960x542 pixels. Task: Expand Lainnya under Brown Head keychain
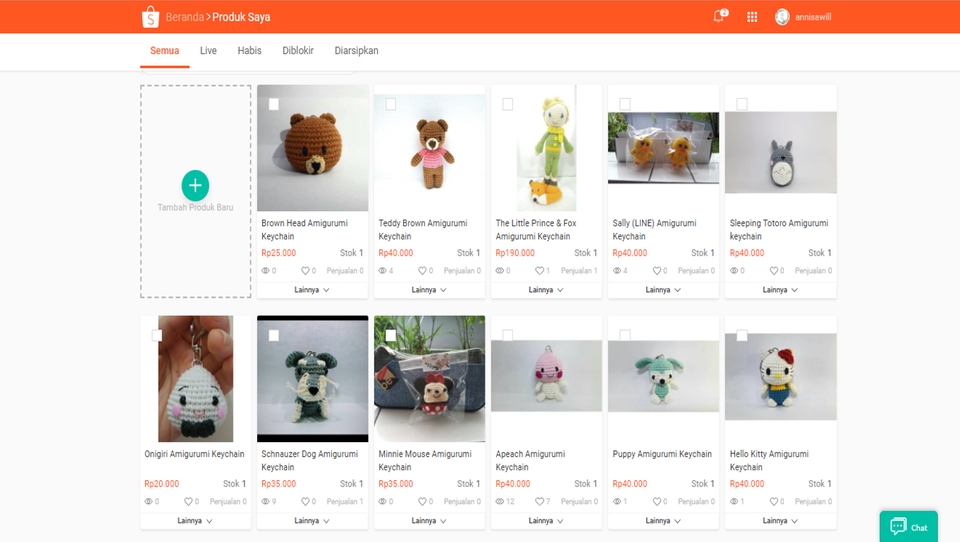[x=312, y=290]
